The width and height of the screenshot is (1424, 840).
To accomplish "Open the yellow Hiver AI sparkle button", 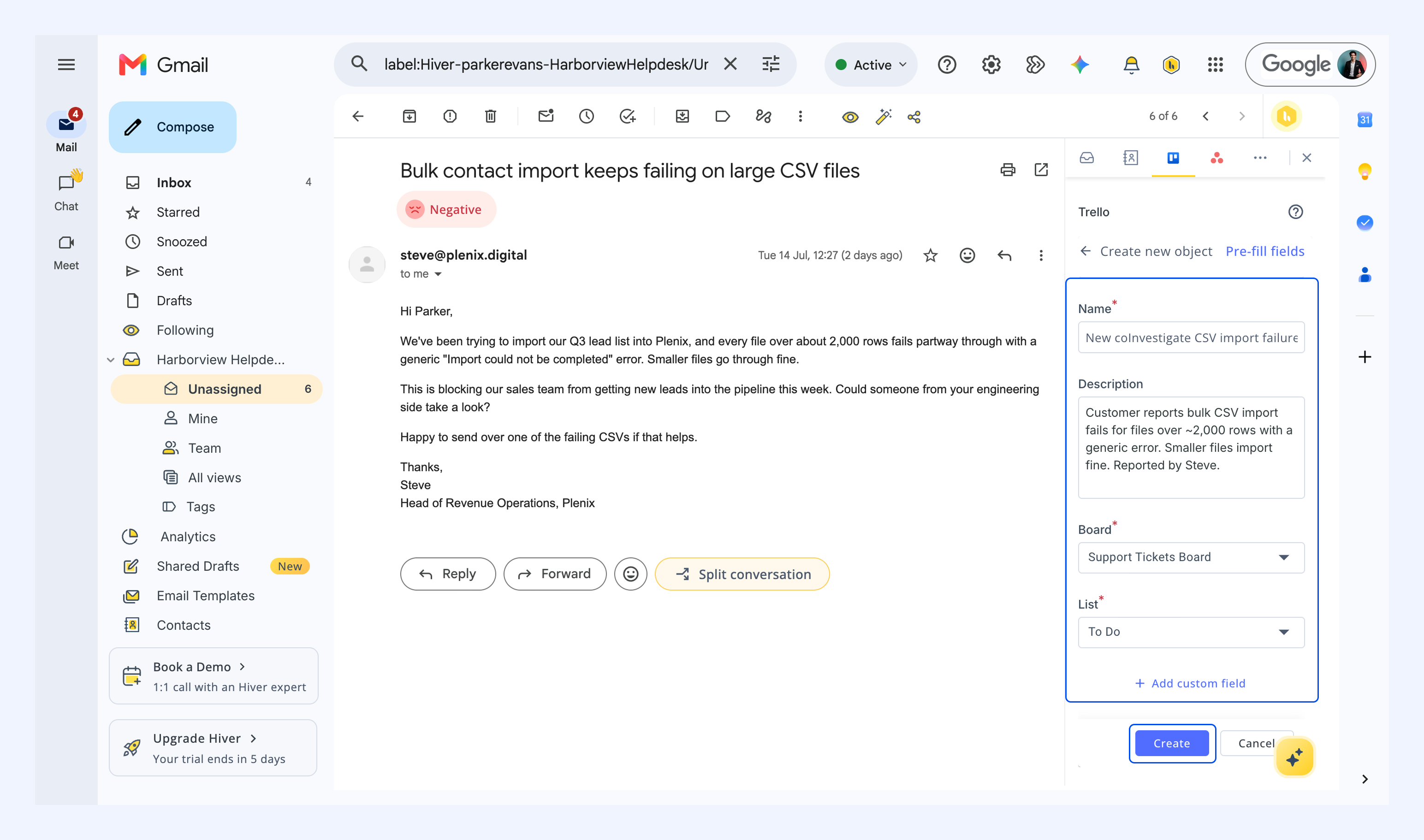I will click(1294, 758).
